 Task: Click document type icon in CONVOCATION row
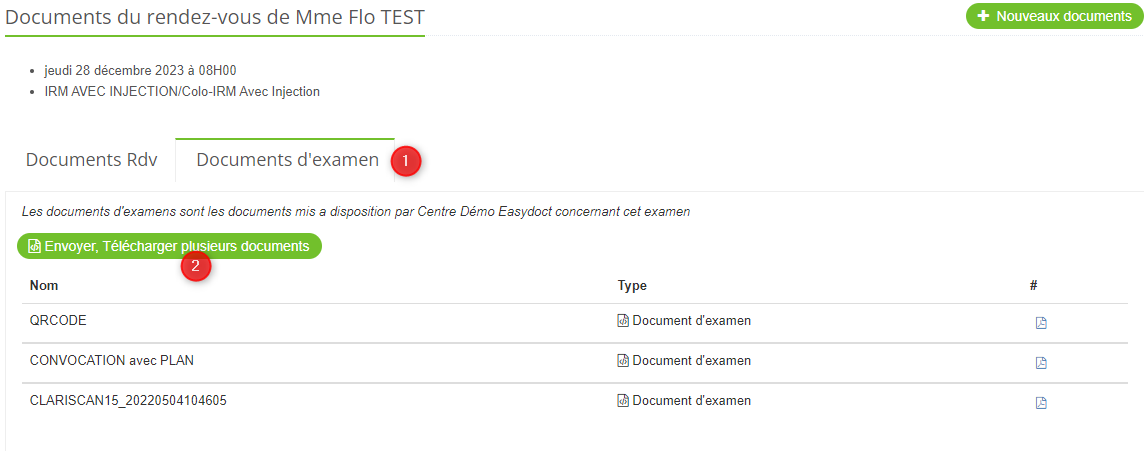click(623, 361)
